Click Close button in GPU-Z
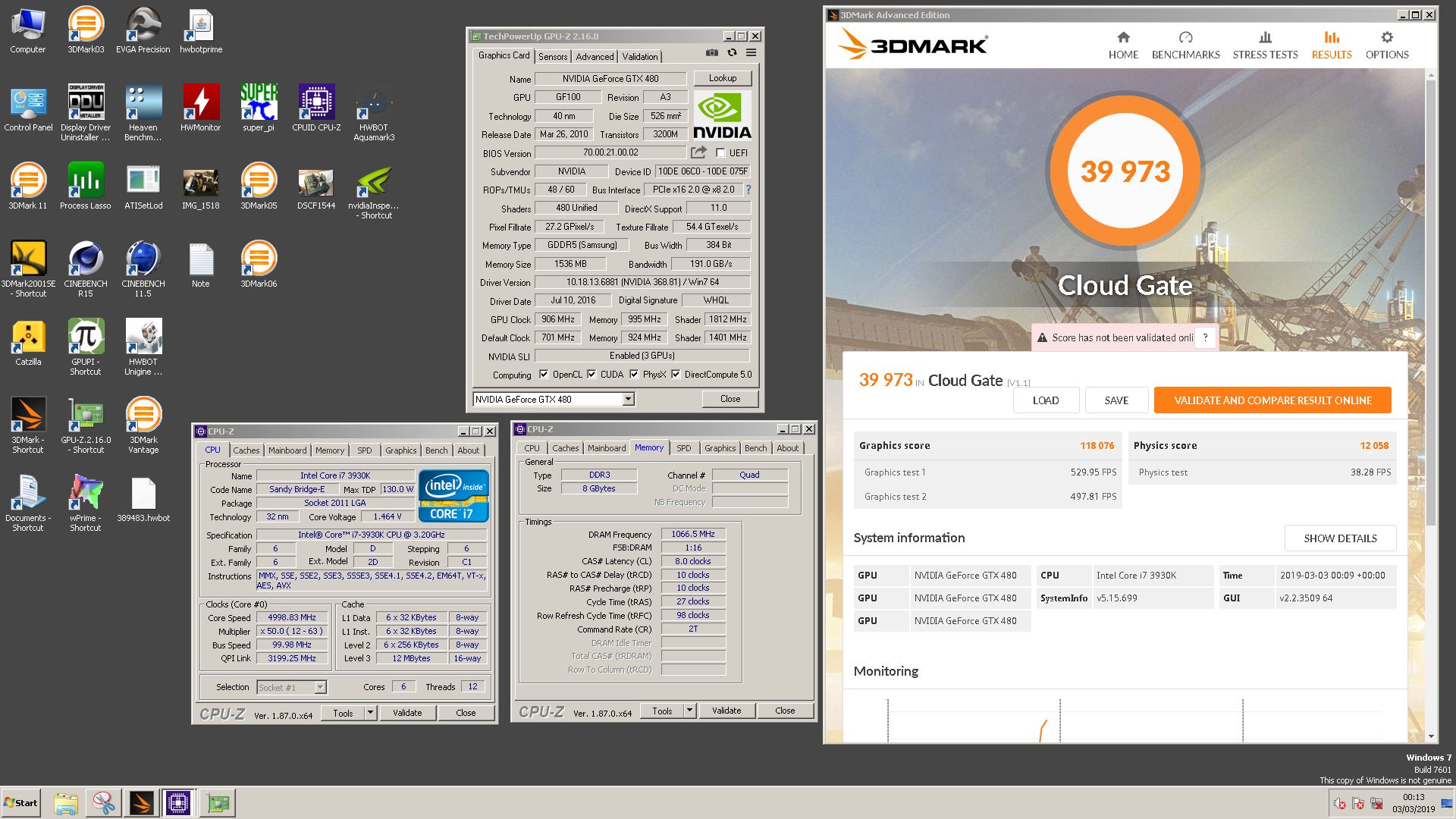The height and width of the screenshot is (819, 1456). 730,399
